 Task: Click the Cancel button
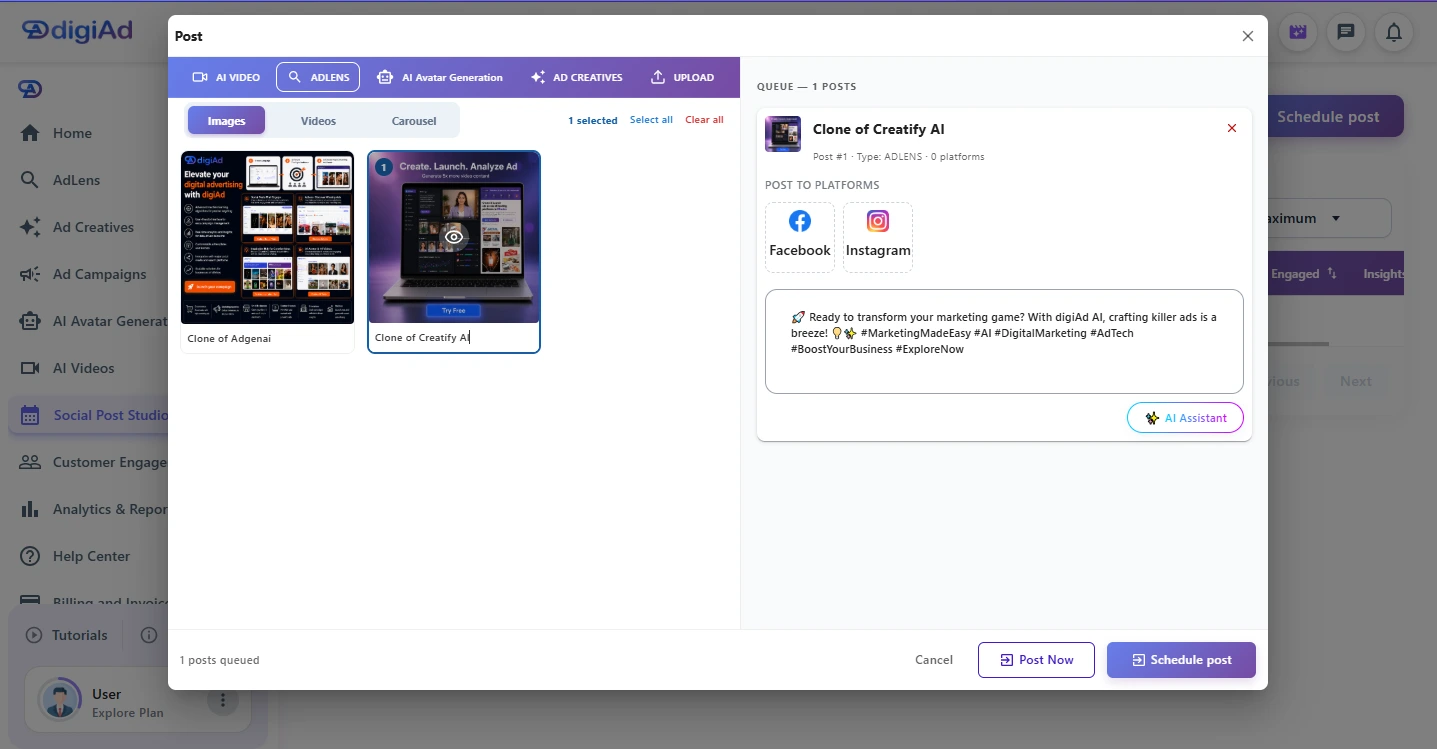click(x=934, y=660)
